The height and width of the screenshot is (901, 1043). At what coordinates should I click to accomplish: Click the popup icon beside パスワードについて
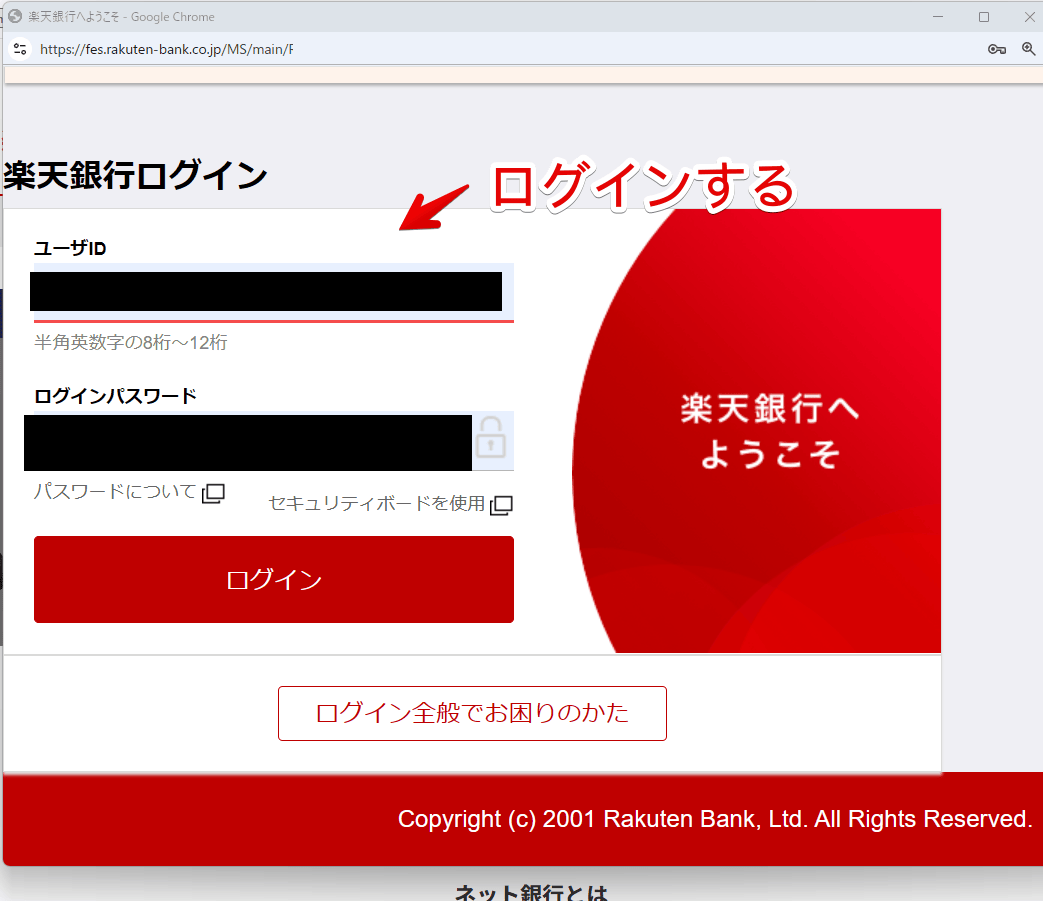tap(213, 493)
